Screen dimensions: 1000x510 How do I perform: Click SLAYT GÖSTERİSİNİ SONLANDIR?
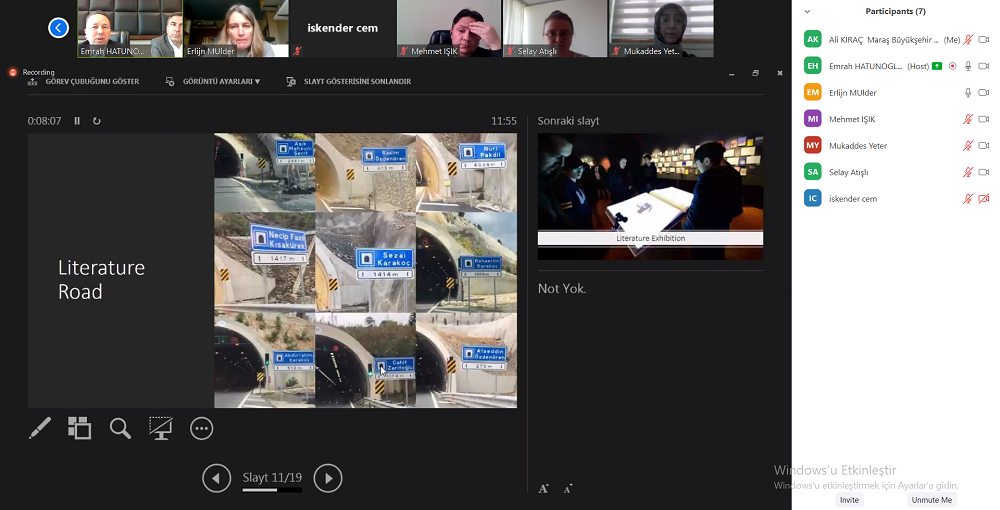[348, 82]
